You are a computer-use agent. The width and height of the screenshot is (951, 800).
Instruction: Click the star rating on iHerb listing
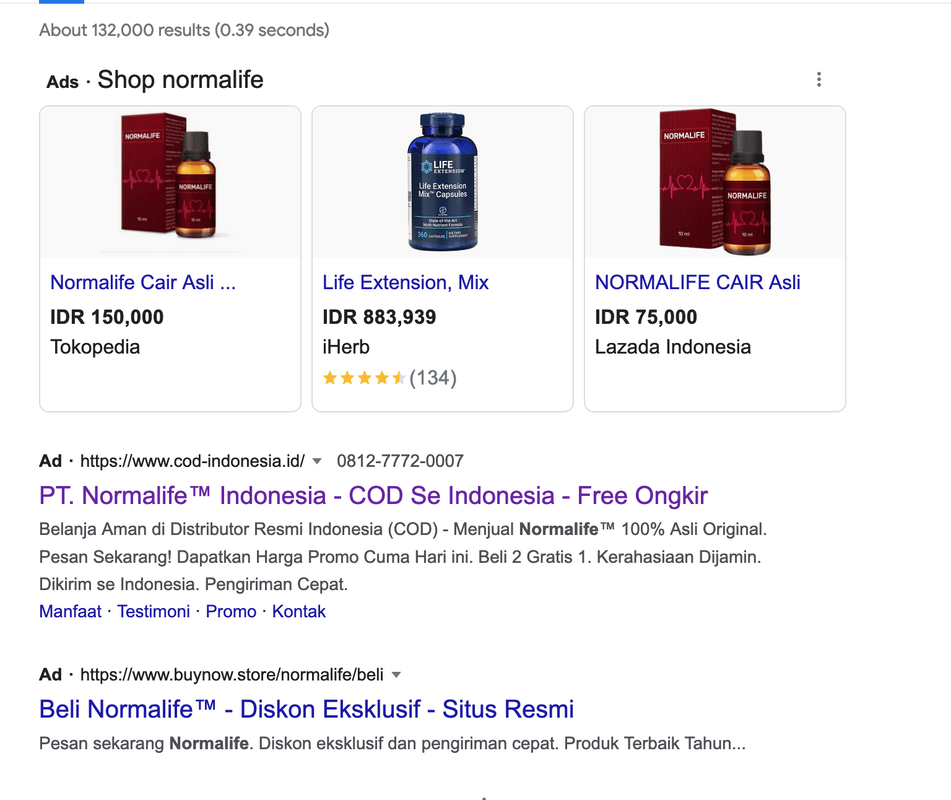click(364, 378)
